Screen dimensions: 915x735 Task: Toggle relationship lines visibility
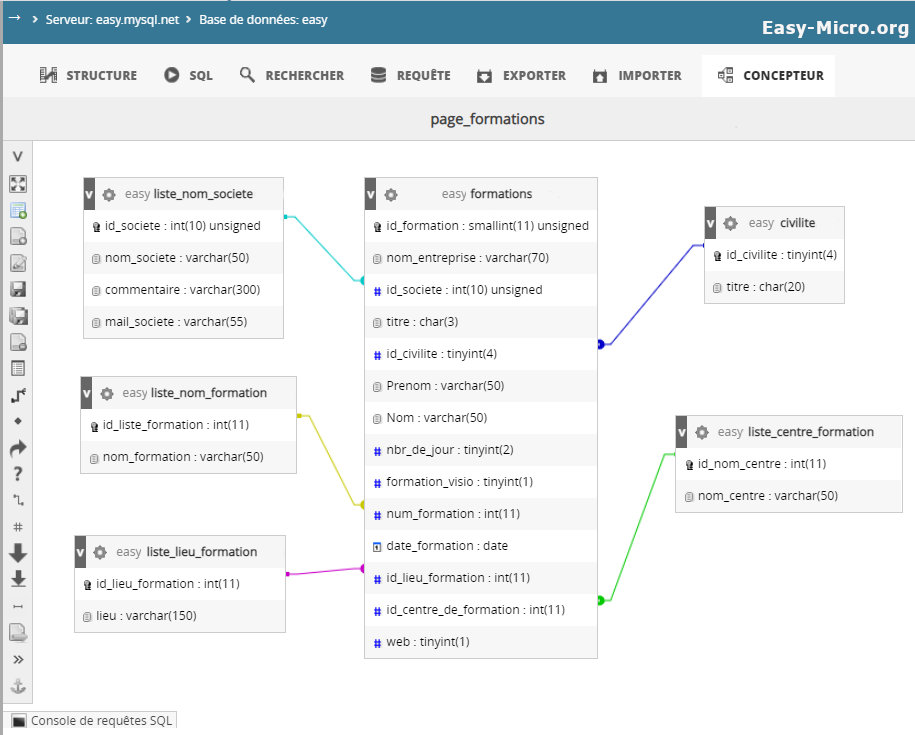pos(18,607)
